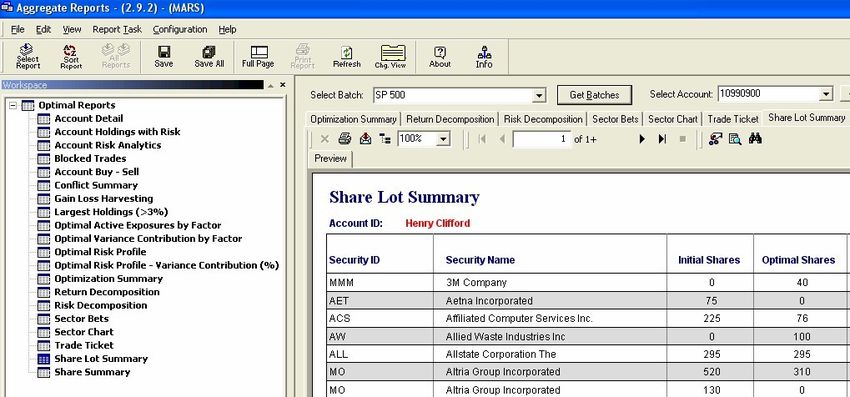Image resolution: width=850 pixels, height=397 pixels.
Task: Save all reports with Save All
Action: click(x=209, y=56)
